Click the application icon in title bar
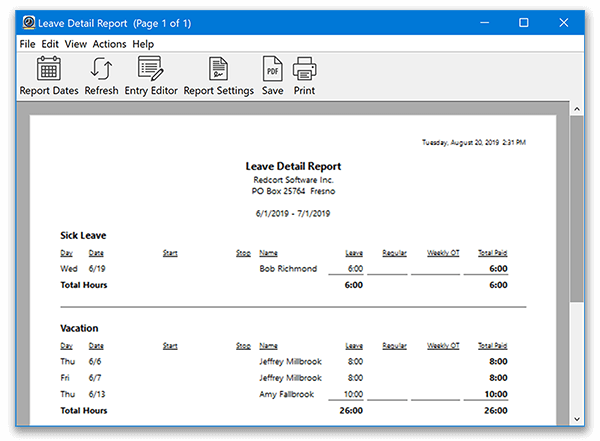The width and height of the screenshot is (600, 441). (x=29, y=23)
